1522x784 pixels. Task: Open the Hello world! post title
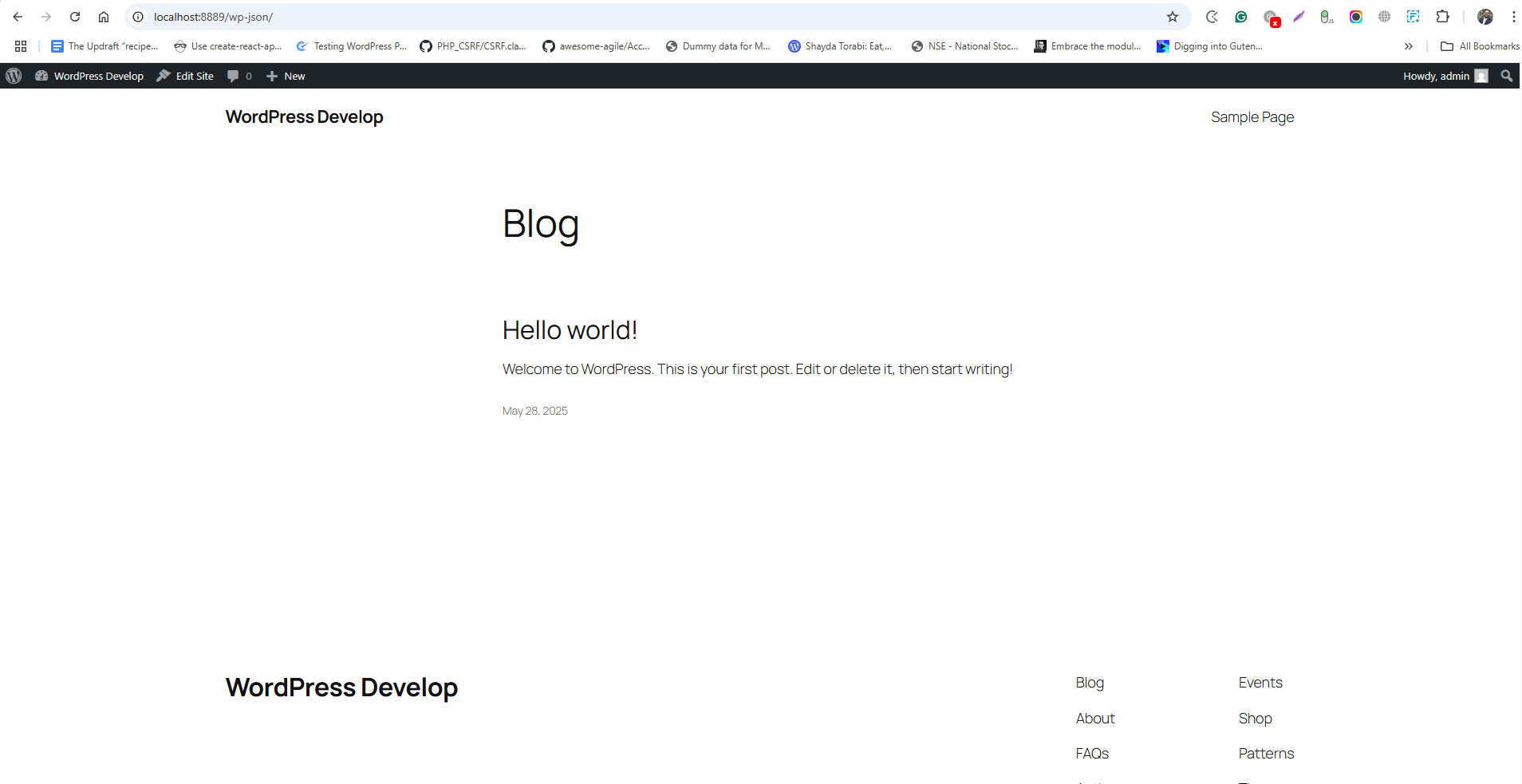pyautogui.click(x=570, y=330)
